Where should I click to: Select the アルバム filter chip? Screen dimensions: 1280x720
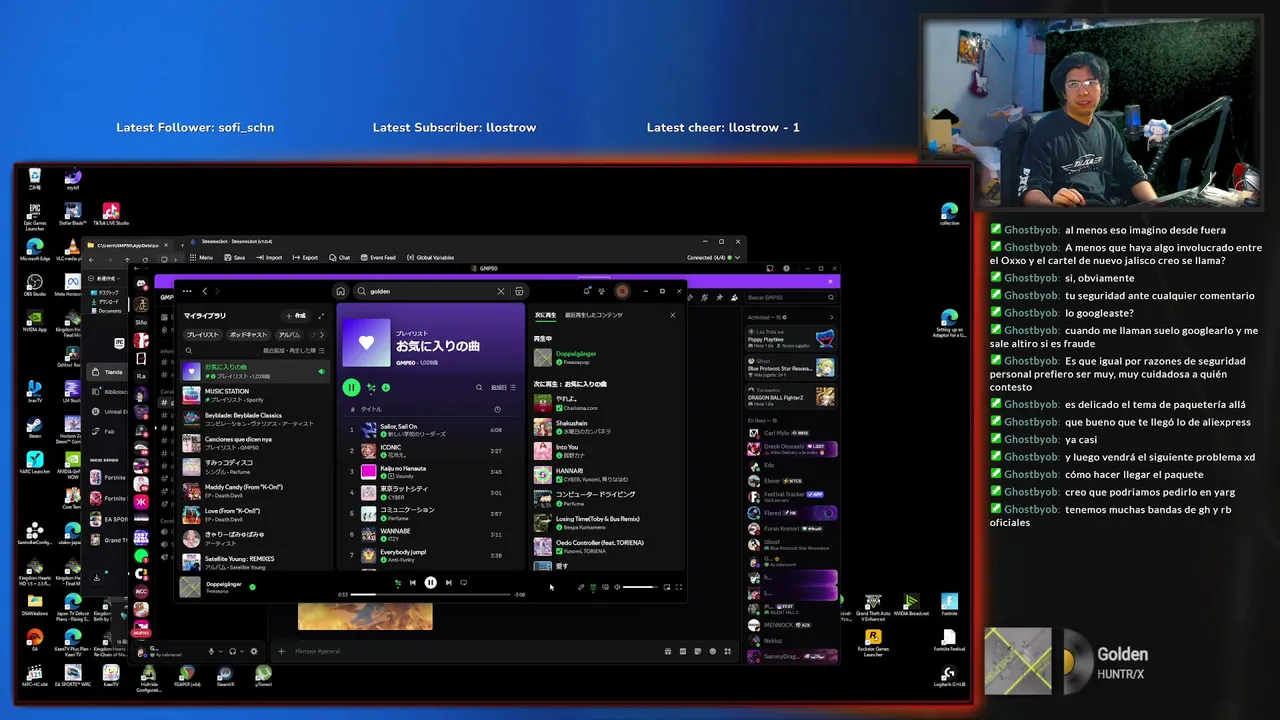[x=289, y=335]
